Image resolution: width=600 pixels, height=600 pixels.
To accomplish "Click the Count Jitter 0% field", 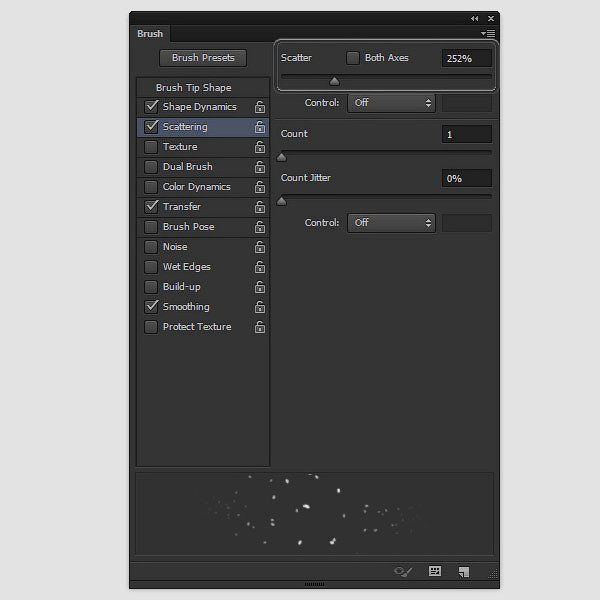I will pyautogui.click(x=467, y=178).
